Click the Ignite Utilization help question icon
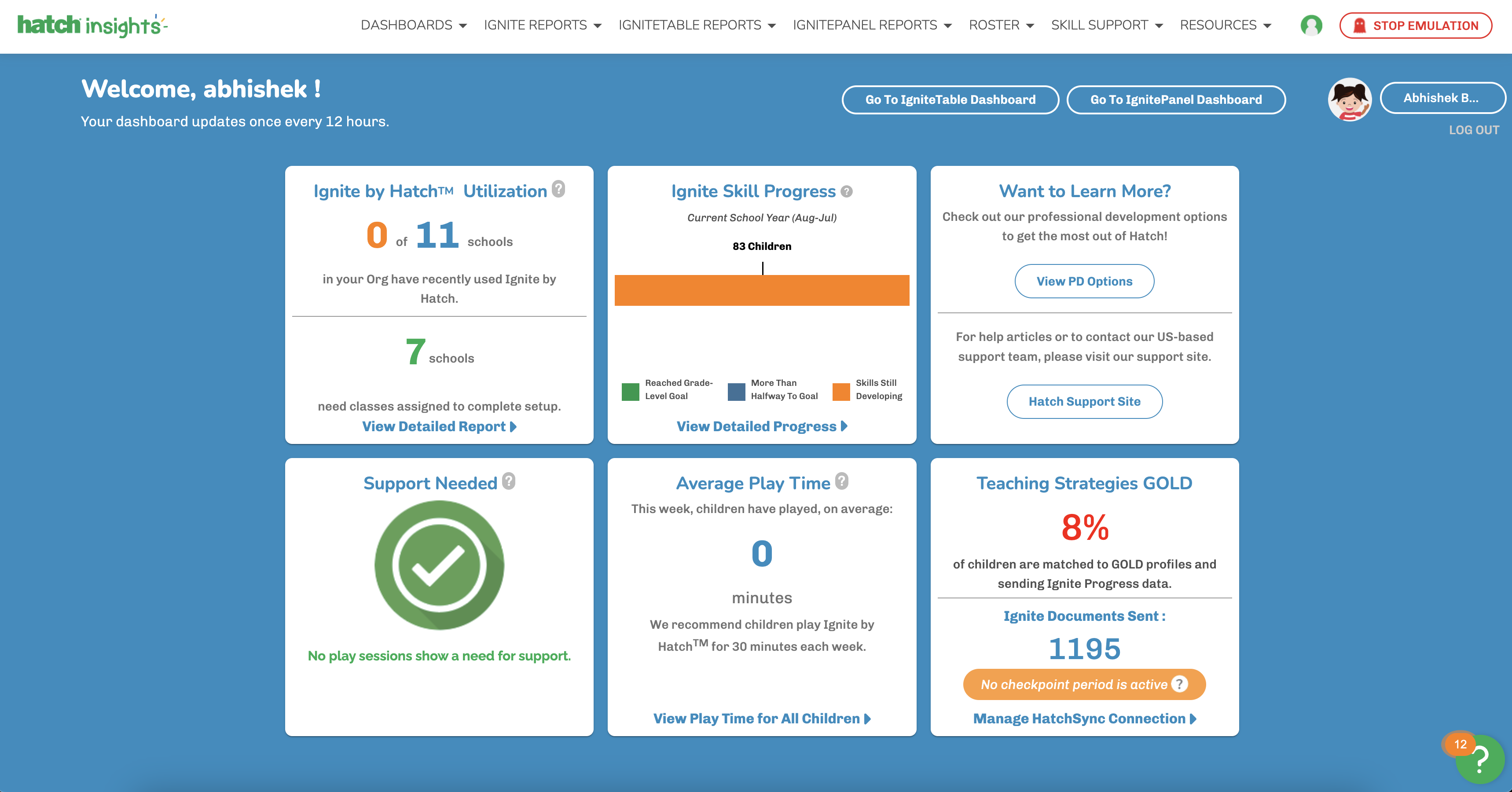The width and height of the screenshot is (1512, 792). [x=558, y=189]
